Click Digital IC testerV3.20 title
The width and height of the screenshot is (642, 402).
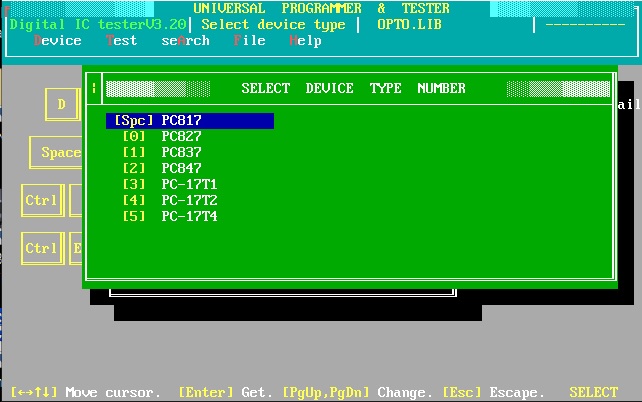click(x=98, y=25)
